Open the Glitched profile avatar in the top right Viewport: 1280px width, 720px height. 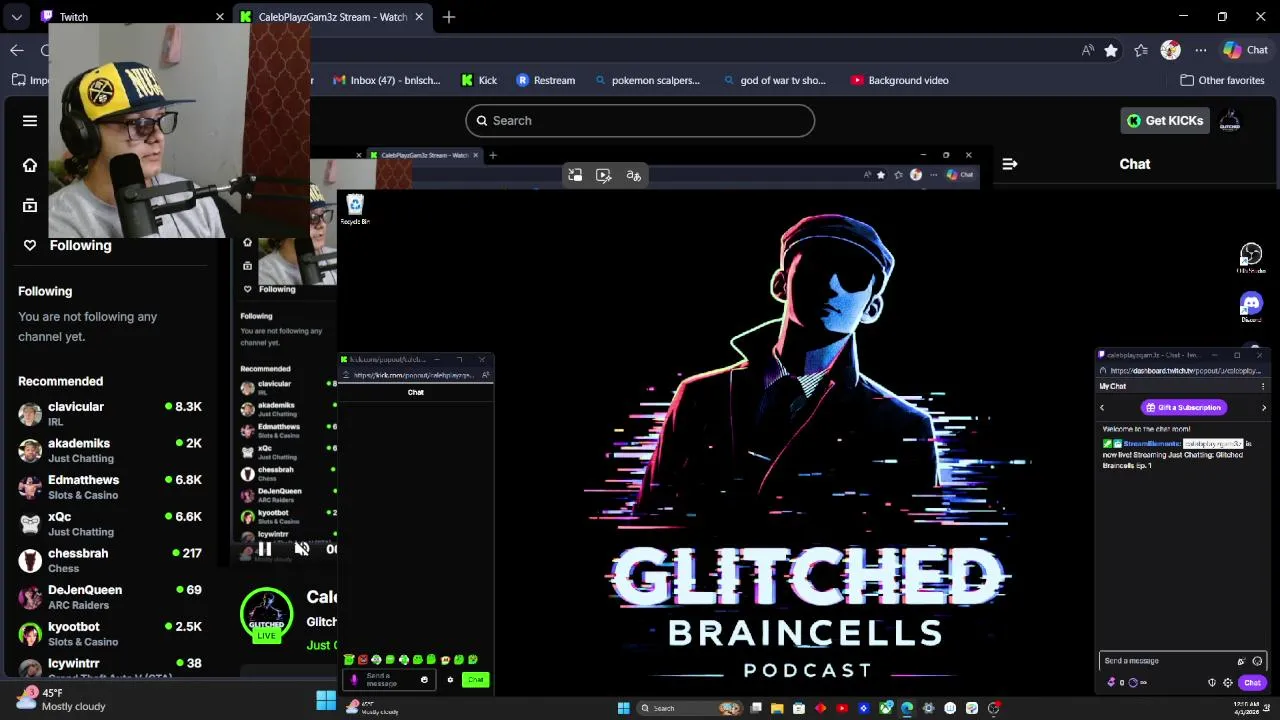click(1230, 121)
